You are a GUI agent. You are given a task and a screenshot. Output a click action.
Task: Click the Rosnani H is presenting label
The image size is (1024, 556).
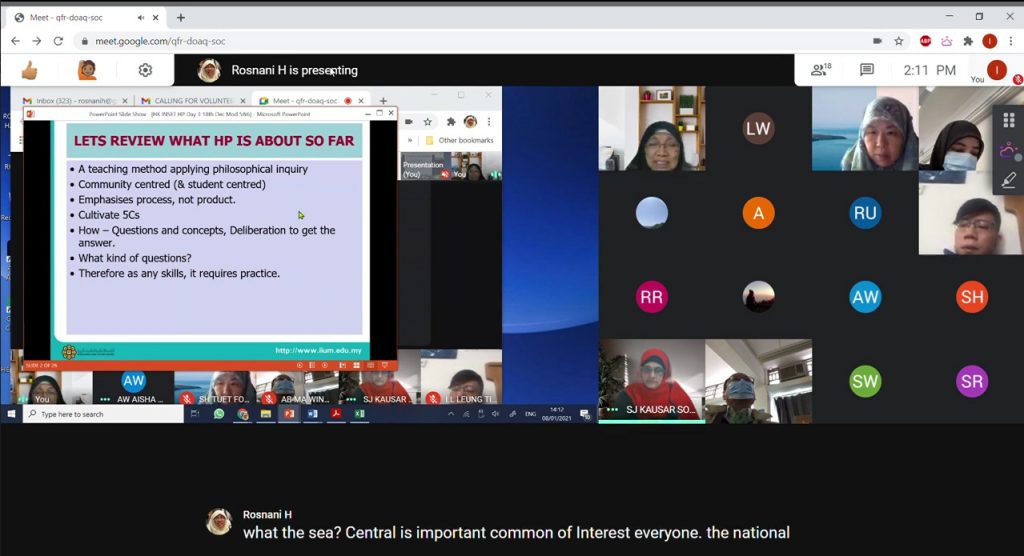(x=295, y=70)
